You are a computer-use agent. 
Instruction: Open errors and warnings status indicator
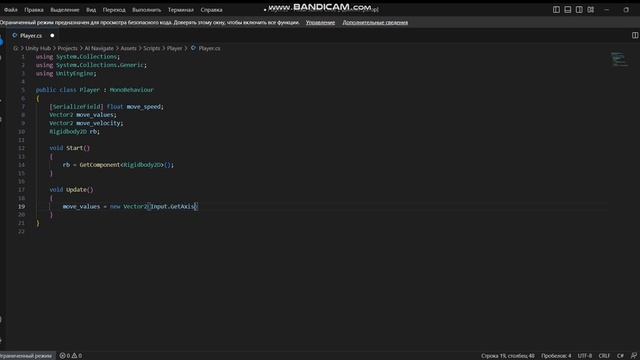tap(71, 356)
